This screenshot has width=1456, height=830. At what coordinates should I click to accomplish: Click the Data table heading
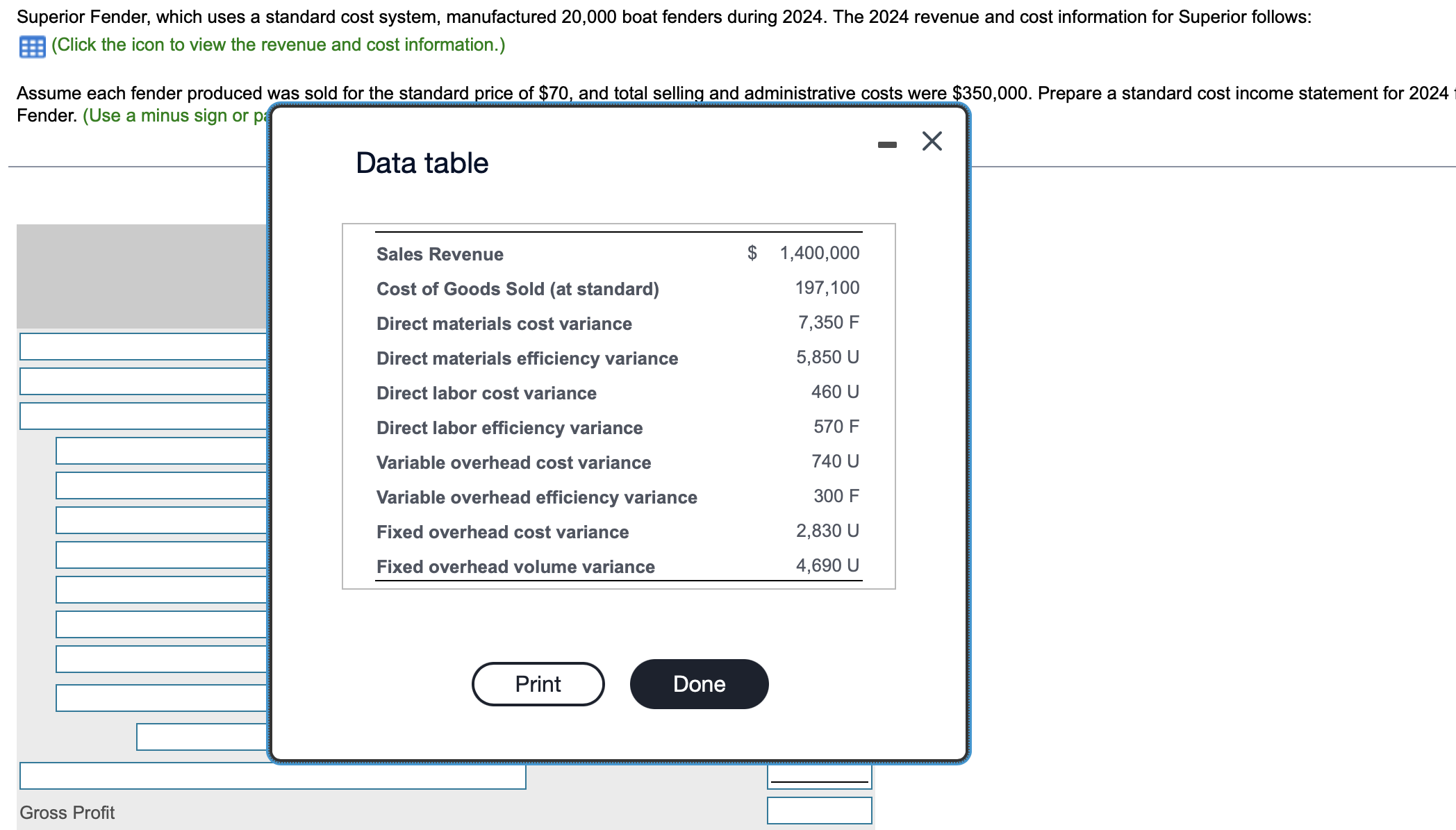tap(422, 163)
